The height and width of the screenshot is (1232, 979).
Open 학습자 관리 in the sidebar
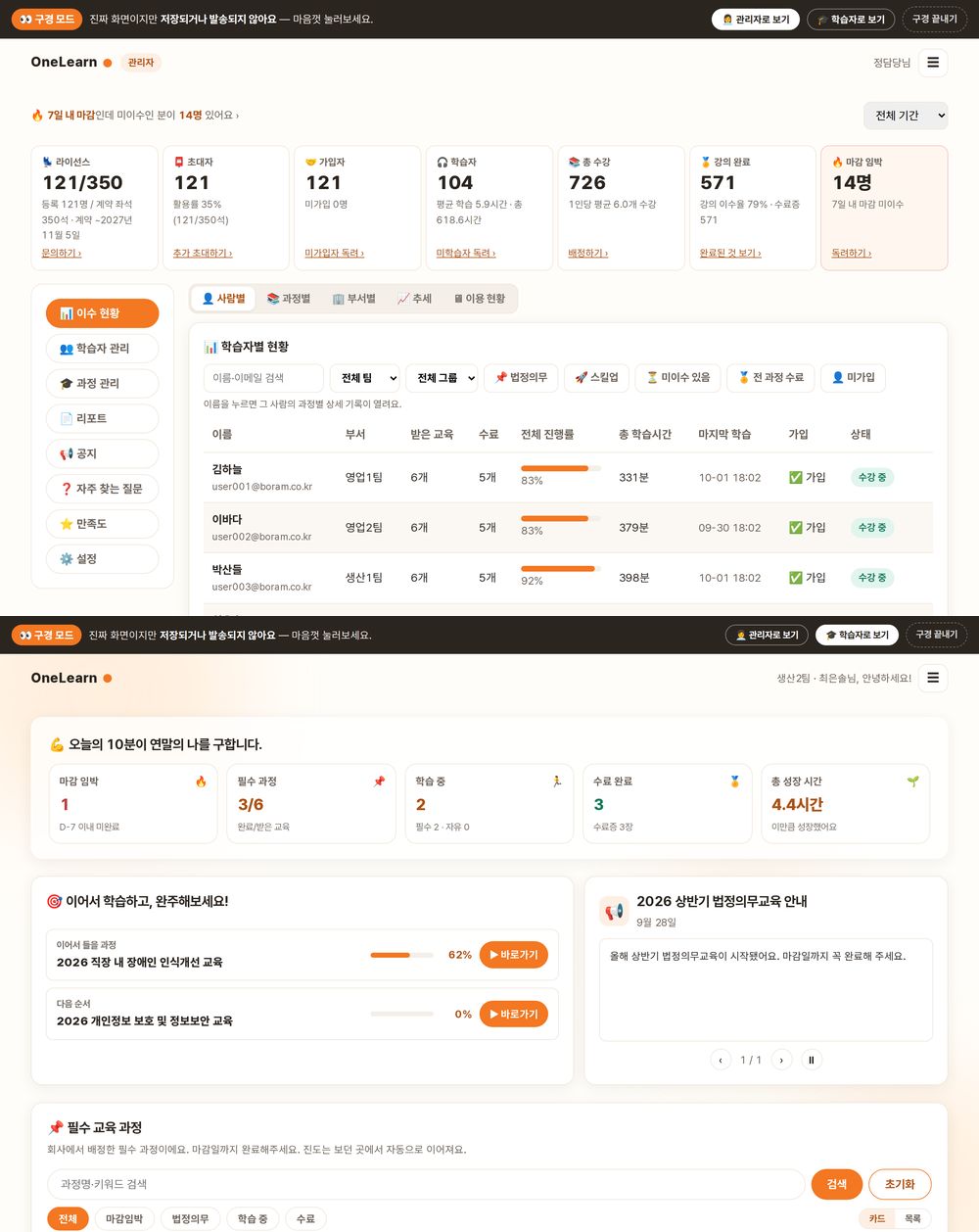(x=102, y=349)
